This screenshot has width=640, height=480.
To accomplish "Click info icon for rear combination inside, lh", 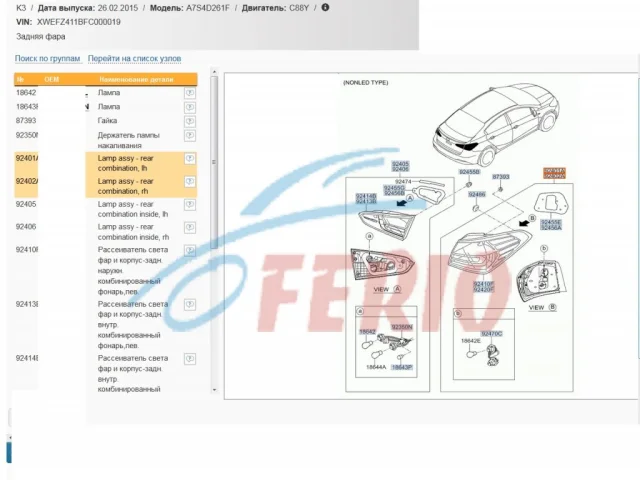I will [189, 204].
